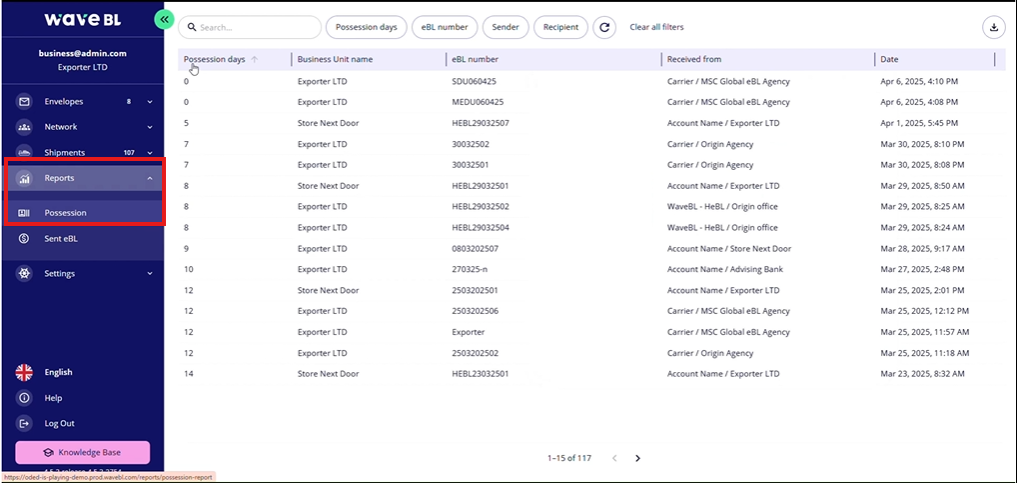This screenshot has height=483, width=1017.
Task: Select eBL number 30032502
Action: [470, 144]
